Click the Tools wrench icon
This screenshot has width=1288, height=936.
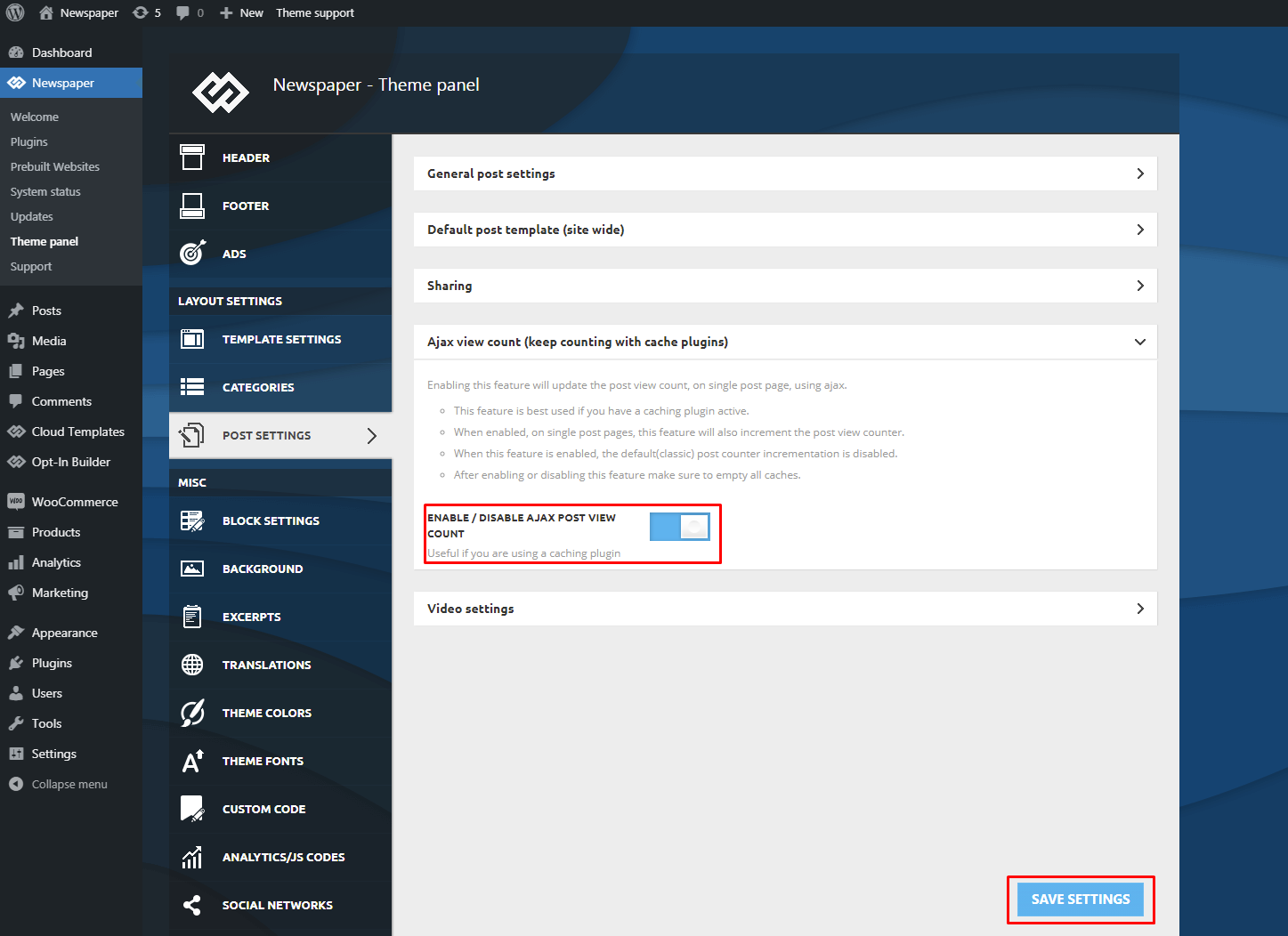[x=16, y=723]
